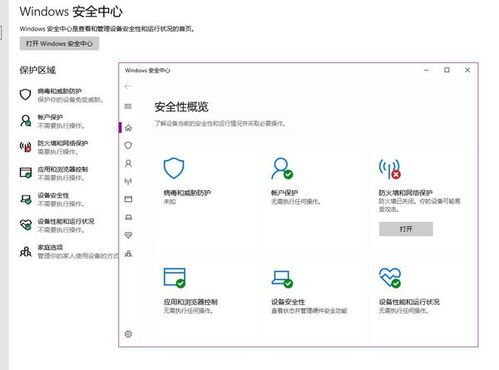Click 设备安全性 laptop icon in 保护区域 list
Image resolution: width=499 pixels, height=370 pixels.
pos(26,199)
